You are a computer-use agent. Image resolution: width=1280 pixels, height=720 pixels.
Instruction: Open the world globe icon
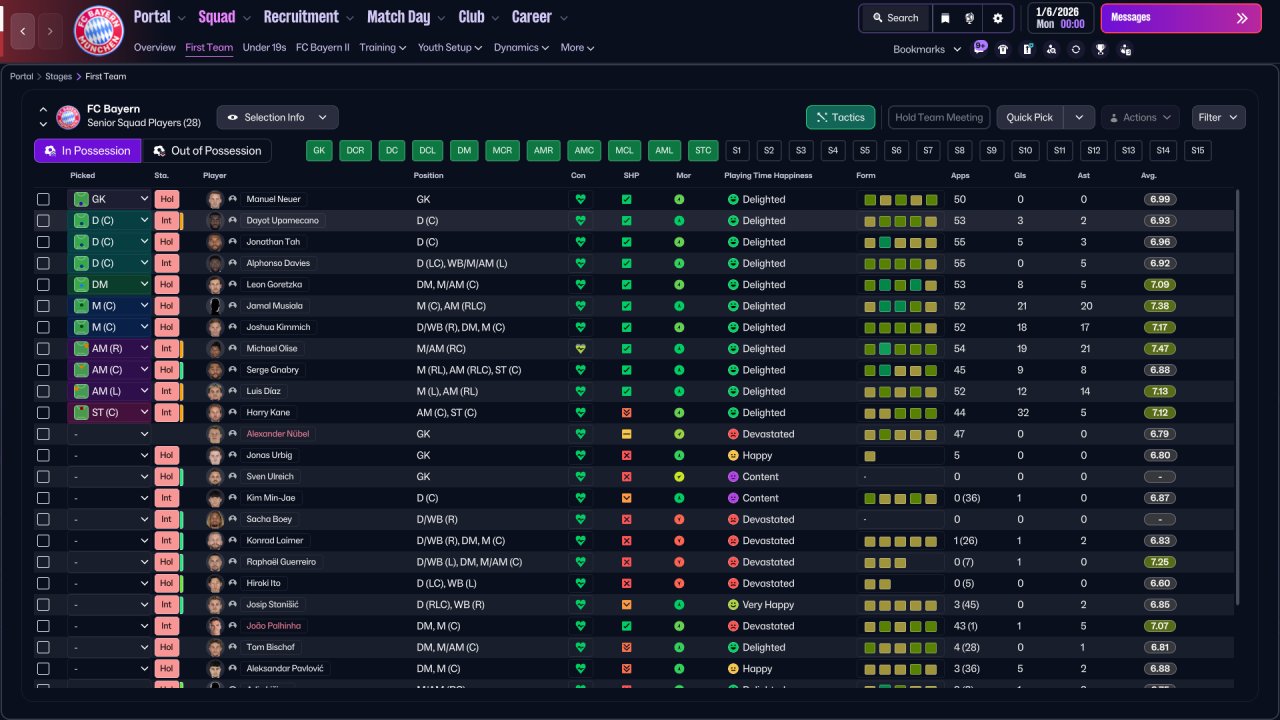click(970, 18)
